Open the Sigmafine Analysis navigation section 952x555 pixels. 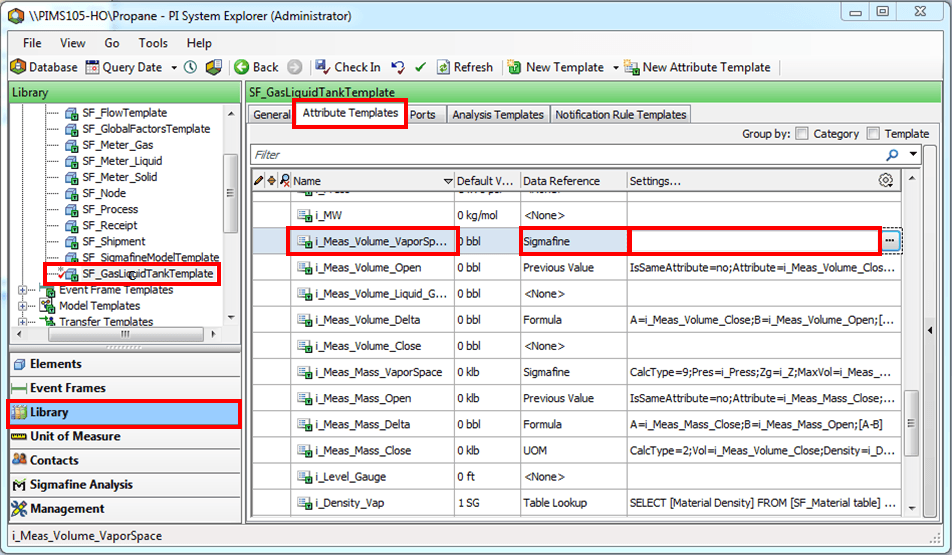coord(80,484)
